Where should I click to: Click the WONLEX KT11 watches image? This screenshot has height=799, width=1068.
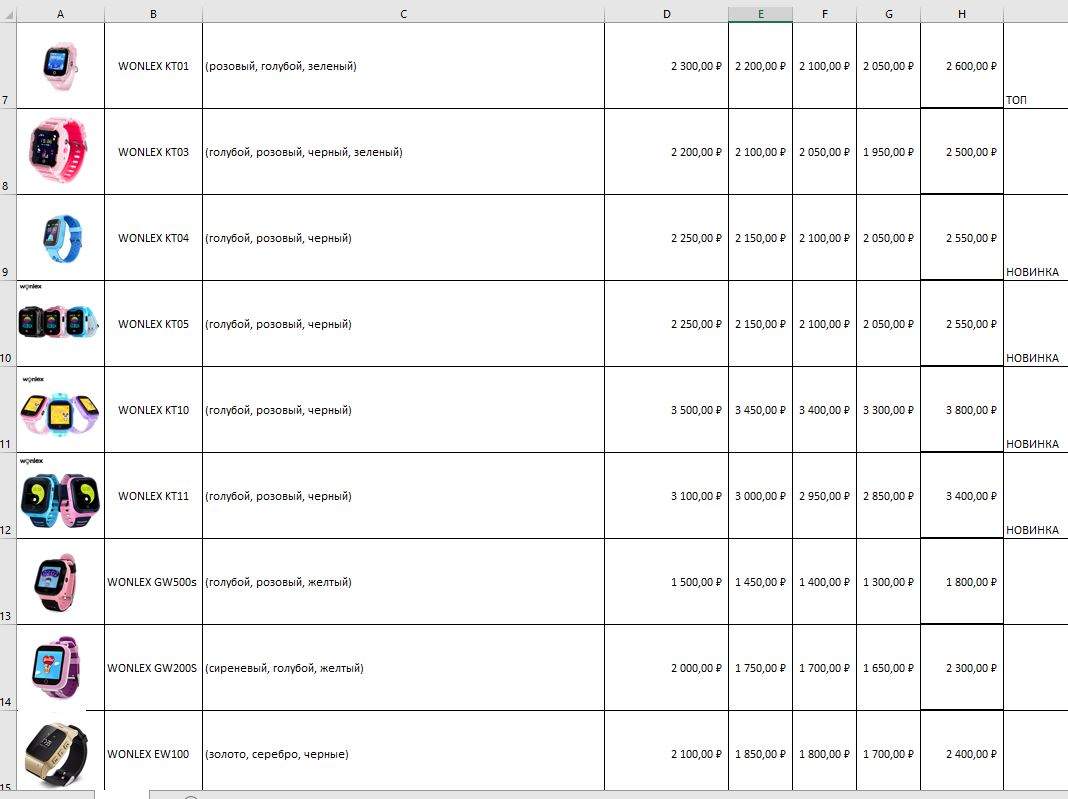[60, 500]
